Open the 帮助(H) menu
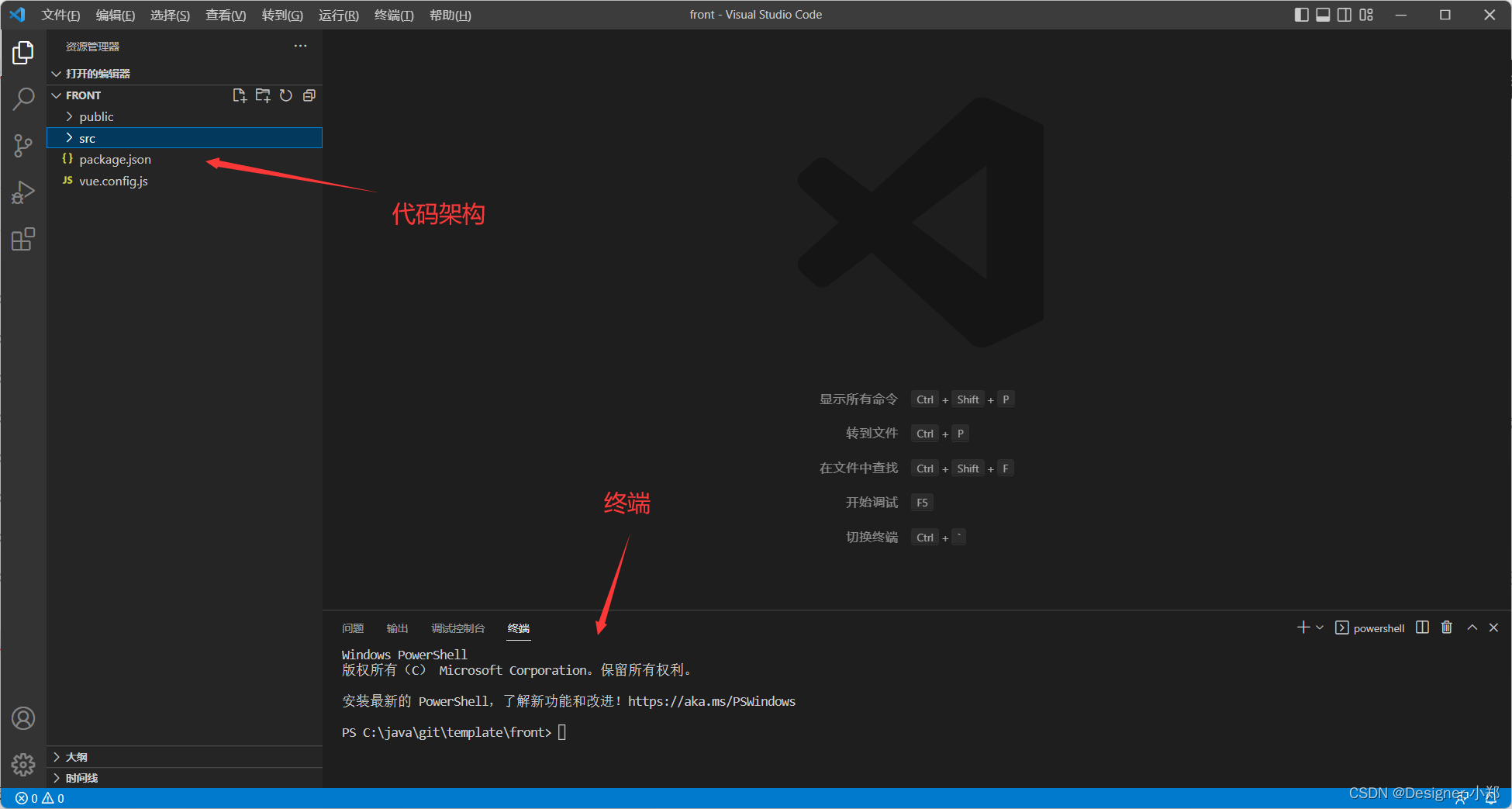The height and width of the screenshot is (809, 1512). (450, 16)
